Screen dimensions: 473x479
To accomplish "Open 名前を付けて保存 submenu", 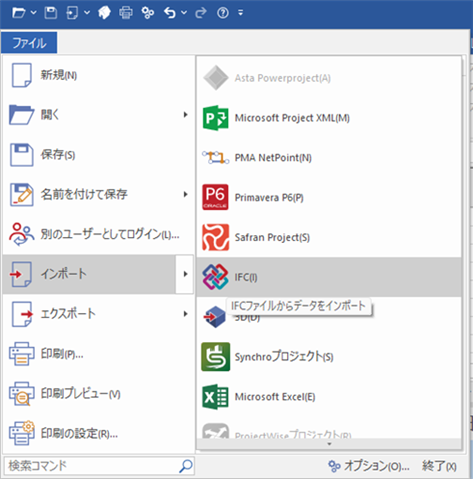I will point(98,194).
